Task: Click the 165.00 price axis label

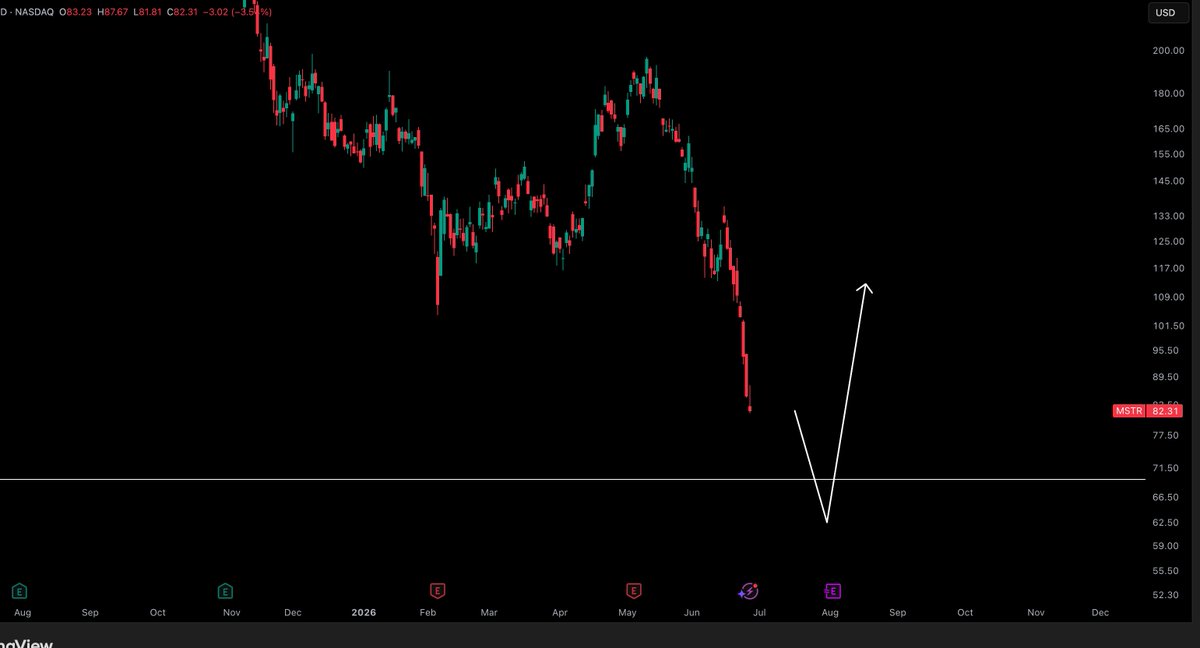Action: click(x=1168, y=130)
